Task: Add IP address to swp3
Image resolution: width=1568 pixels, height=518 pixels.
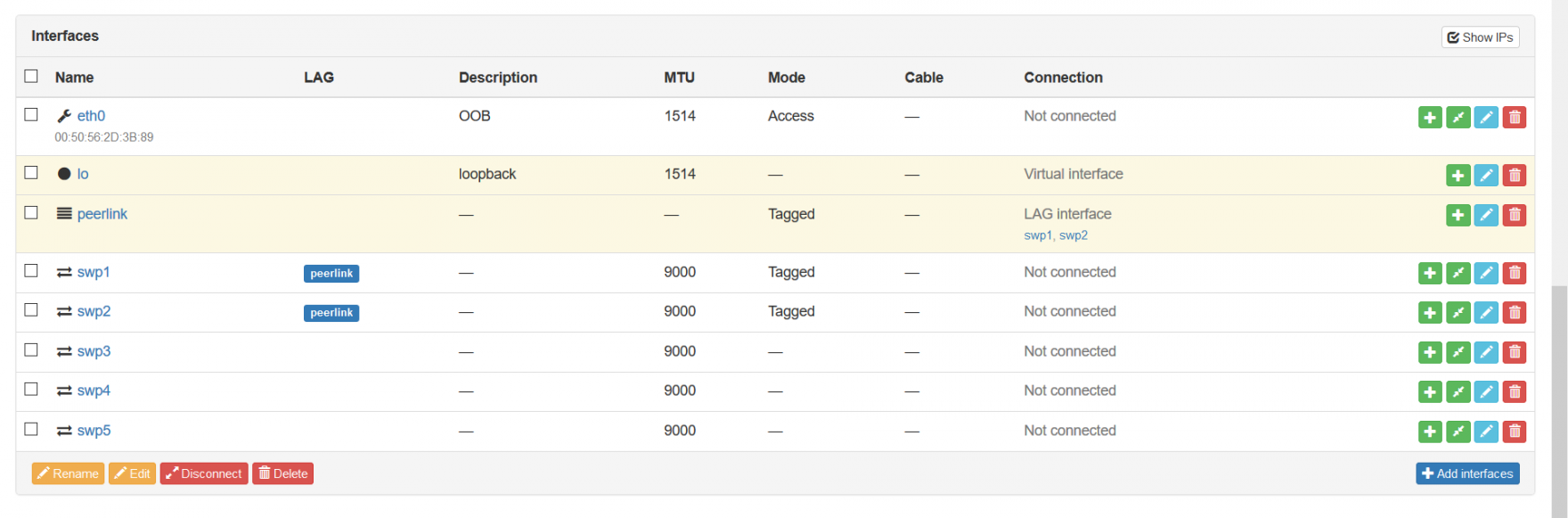Action: pyautogui.click(x=1430, y=352)
